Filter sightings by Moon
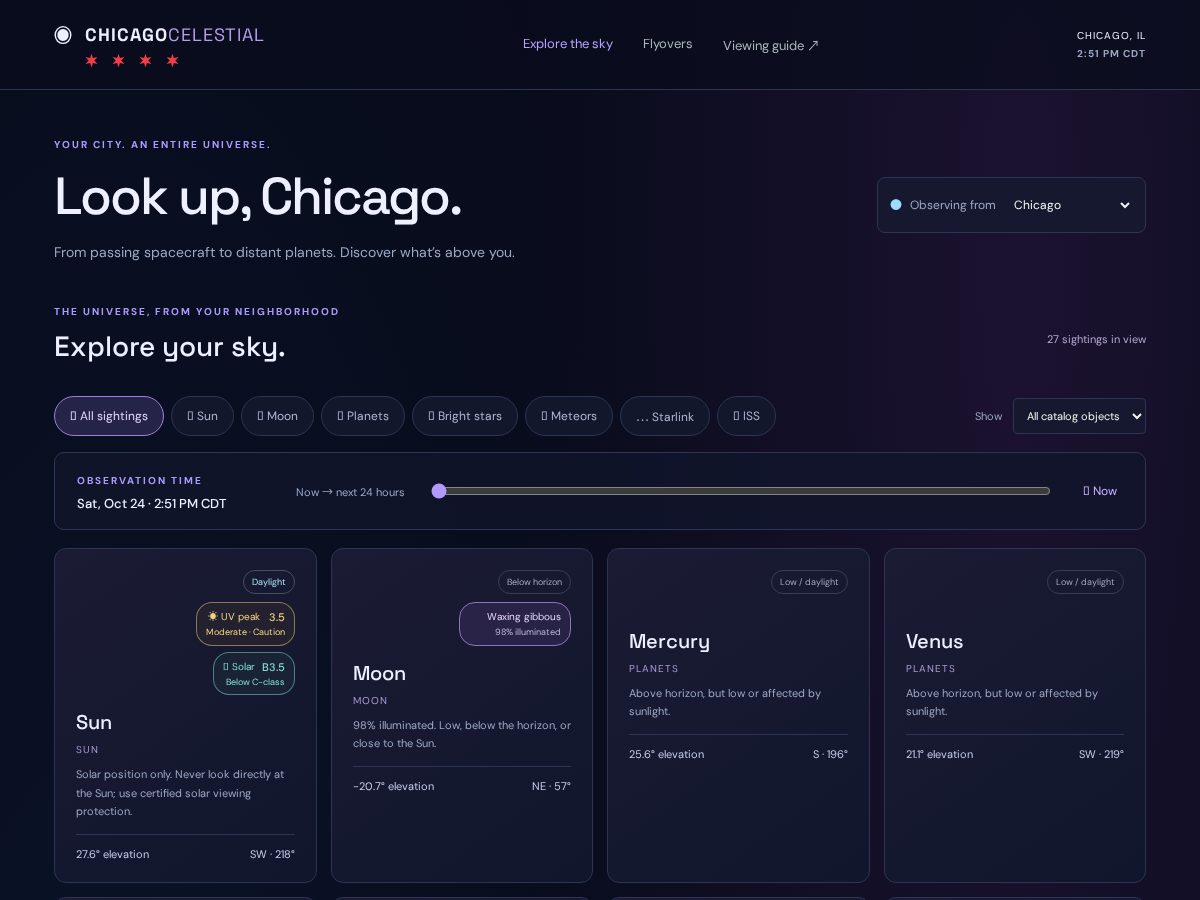Viewport: 1200px width, 900px height. [277, 416]
